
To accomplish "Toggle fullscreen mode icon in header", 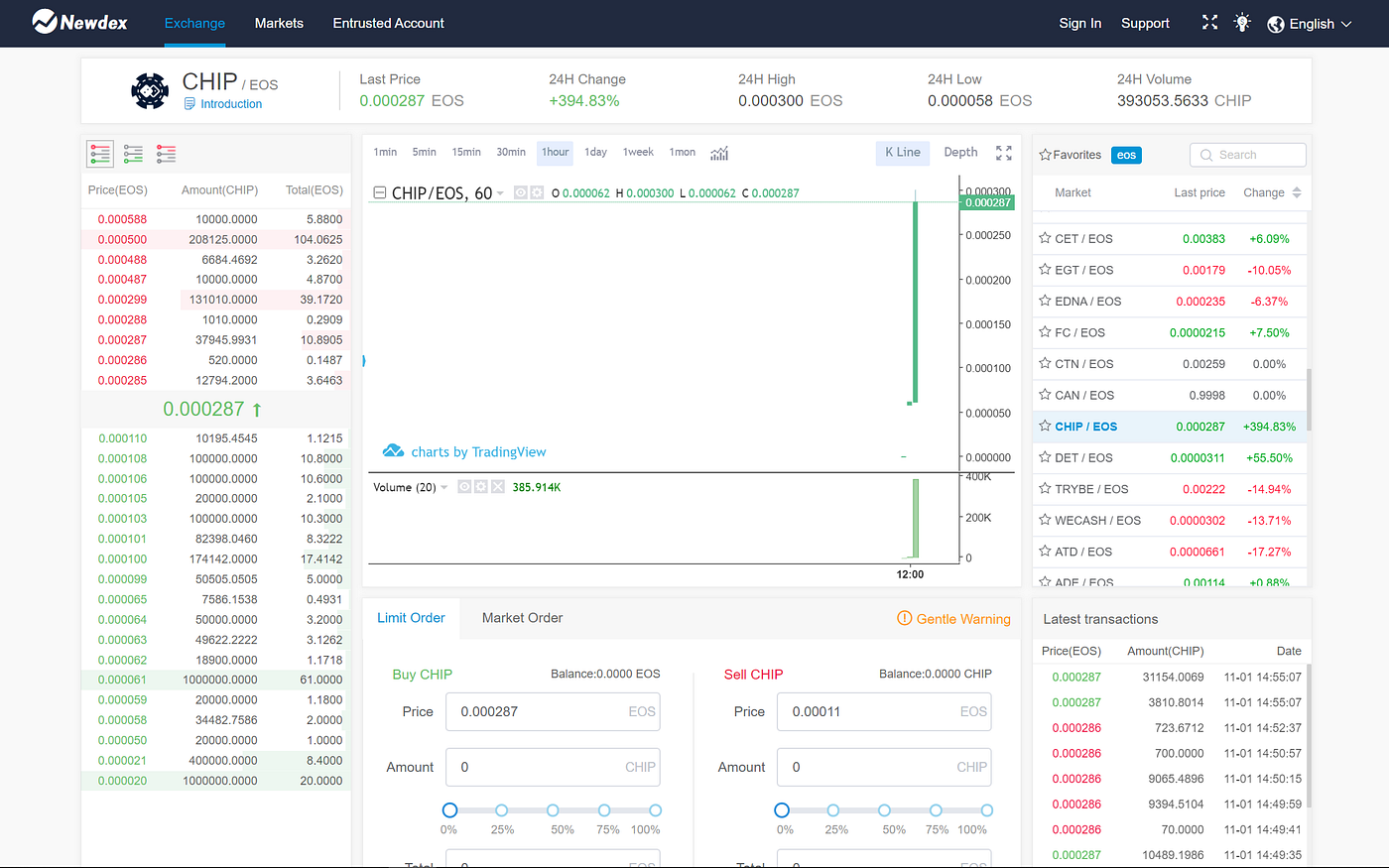I will [x=1209, y=22].
